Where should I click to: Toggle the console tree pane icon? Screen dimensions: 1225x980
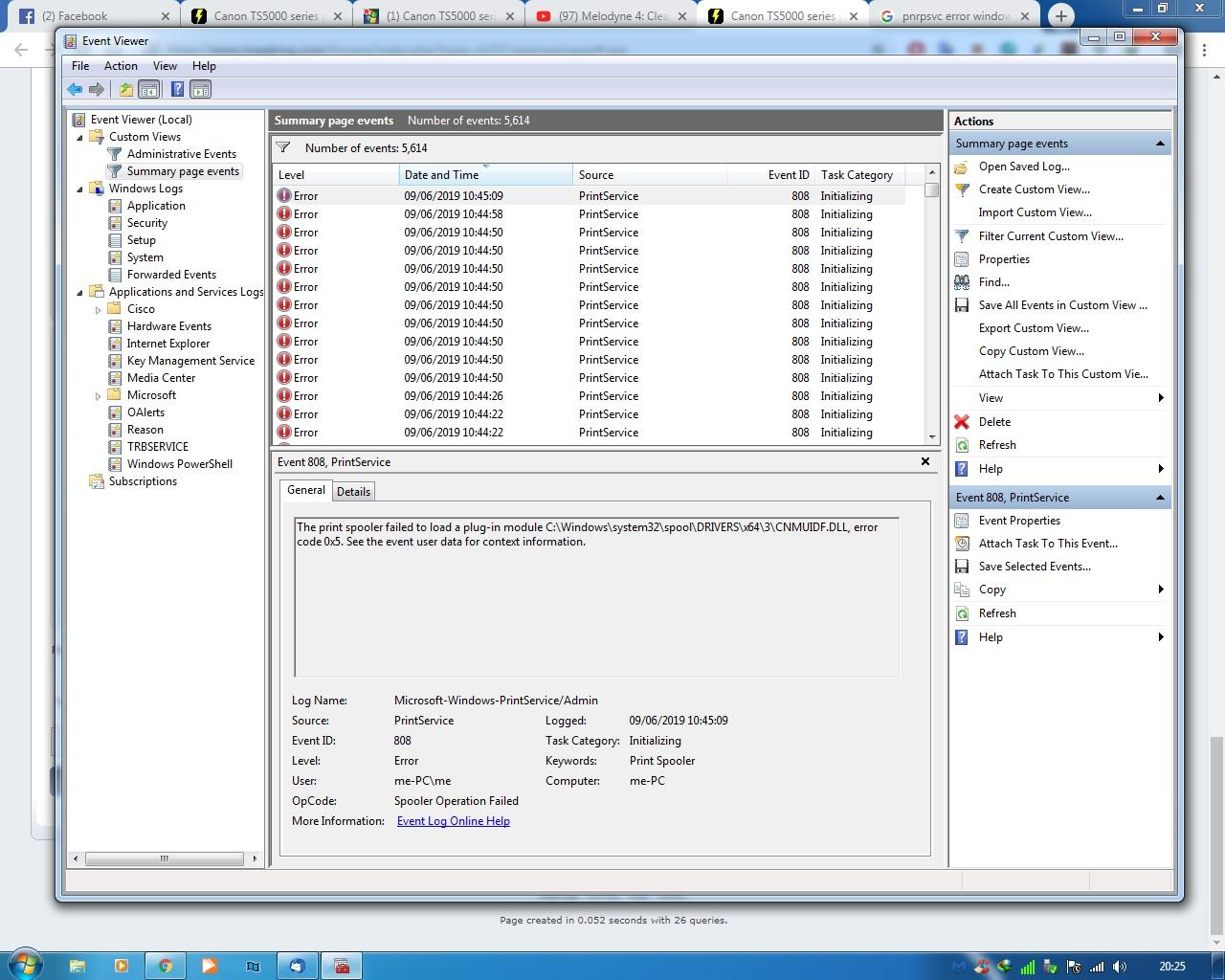pyautogui.click(x=149, y=90)
